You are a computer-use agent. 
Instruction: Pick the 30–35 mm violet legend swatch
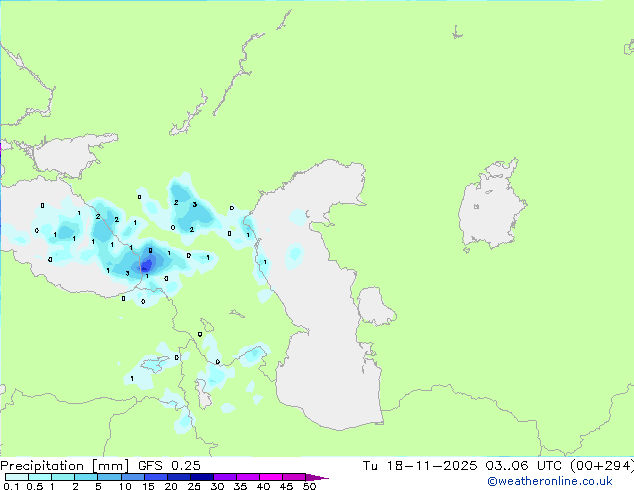click(225, 477)
